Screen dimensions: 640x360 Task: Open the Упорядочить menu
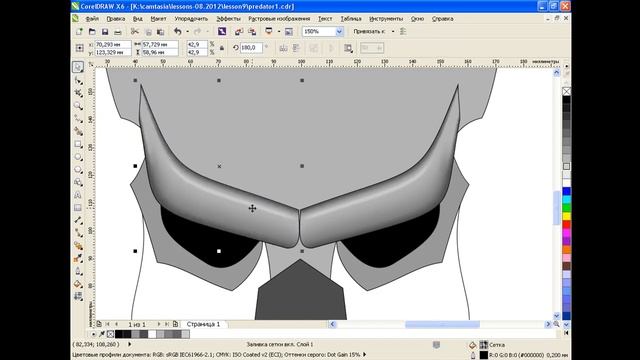pos(191,19)
